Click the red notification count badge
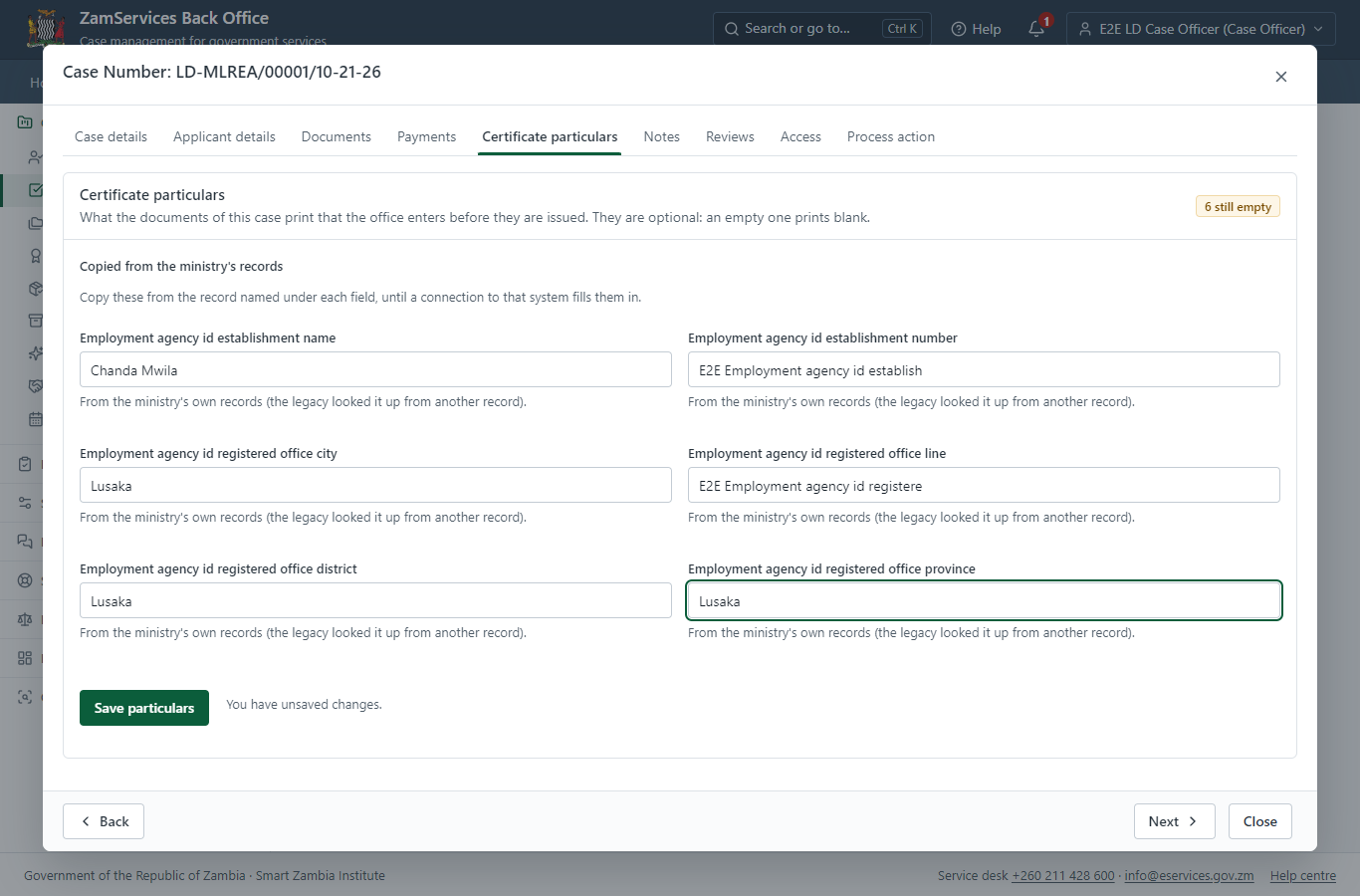This screenshot has width=1360, height=896. (1046, 21)
